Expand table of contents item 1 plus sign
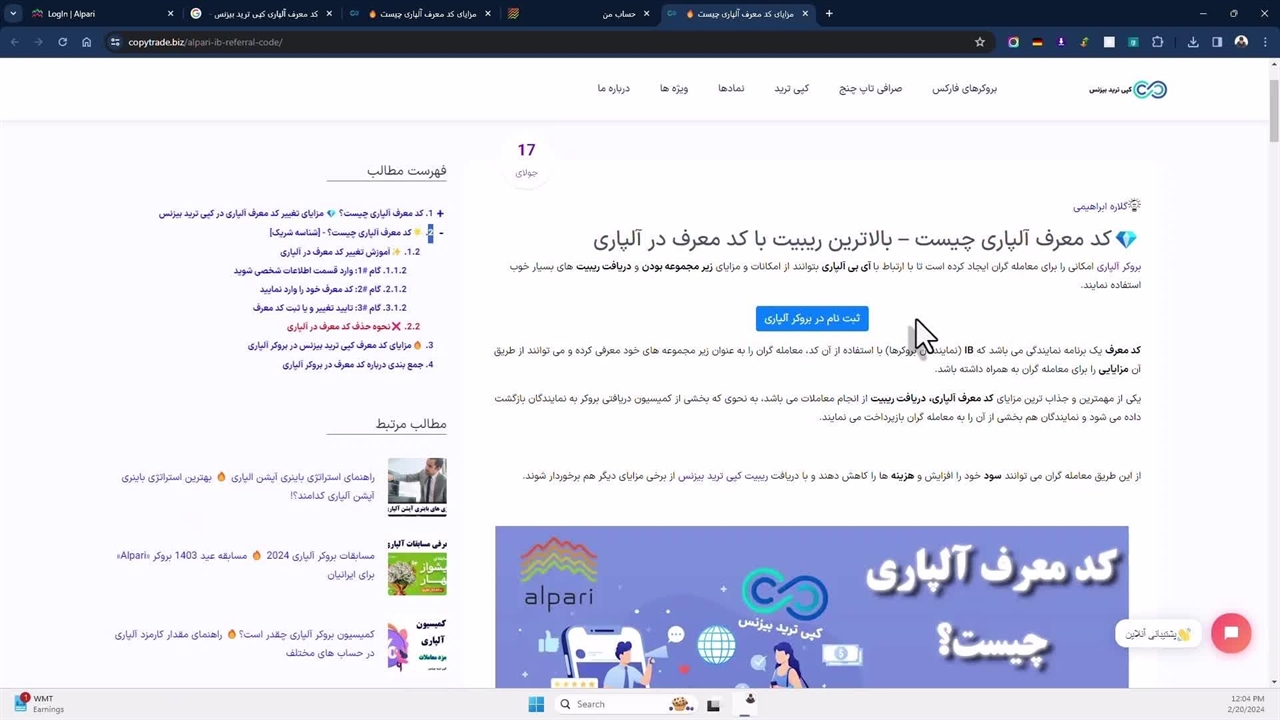 (x=440, y=214)
